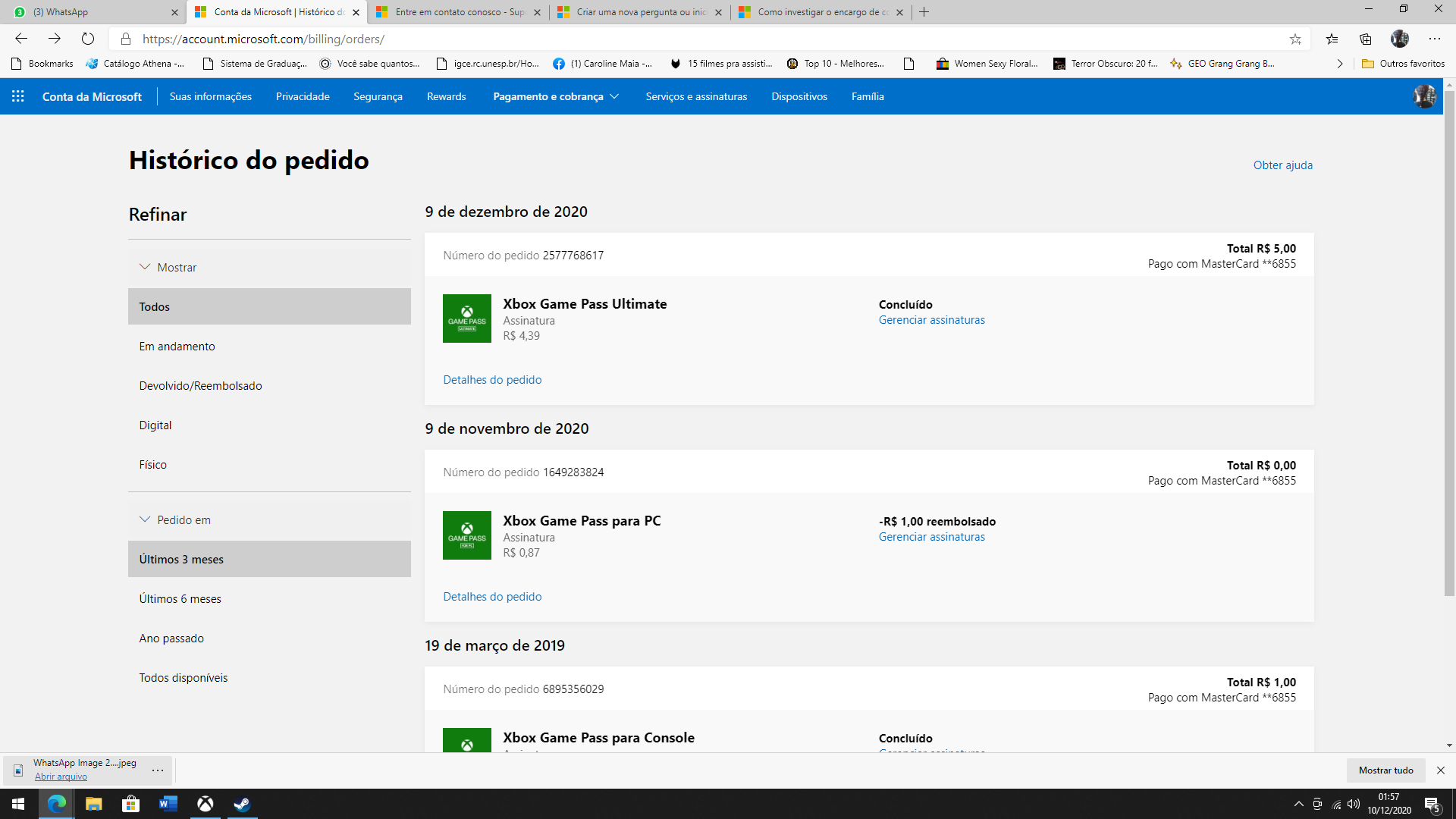Gerenciar assinaturas for Game Pass Ultimate
The height and width of the screenshot is (819, 1456).
pyautogui.click(x=931, y=320)
